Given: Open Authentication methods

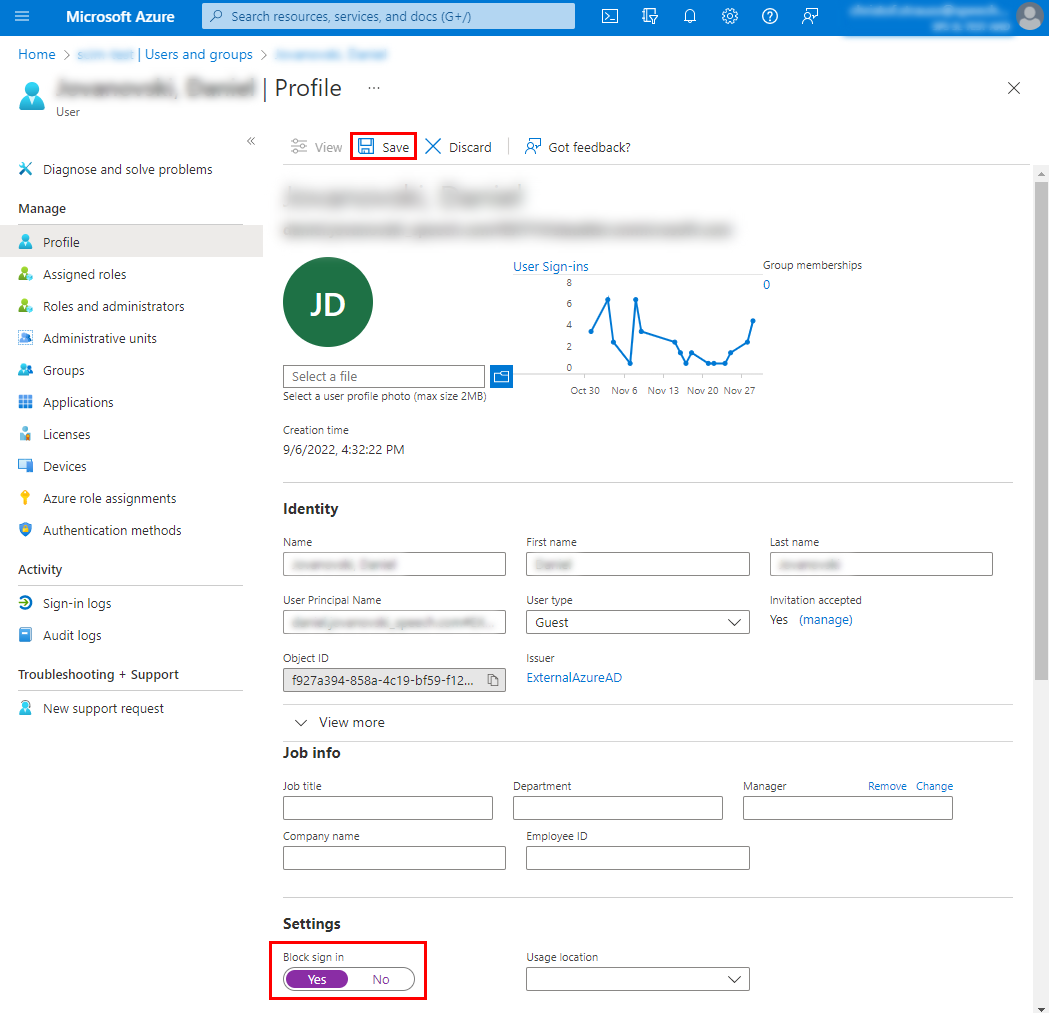Looking at the screenshot, I should 112,531.
